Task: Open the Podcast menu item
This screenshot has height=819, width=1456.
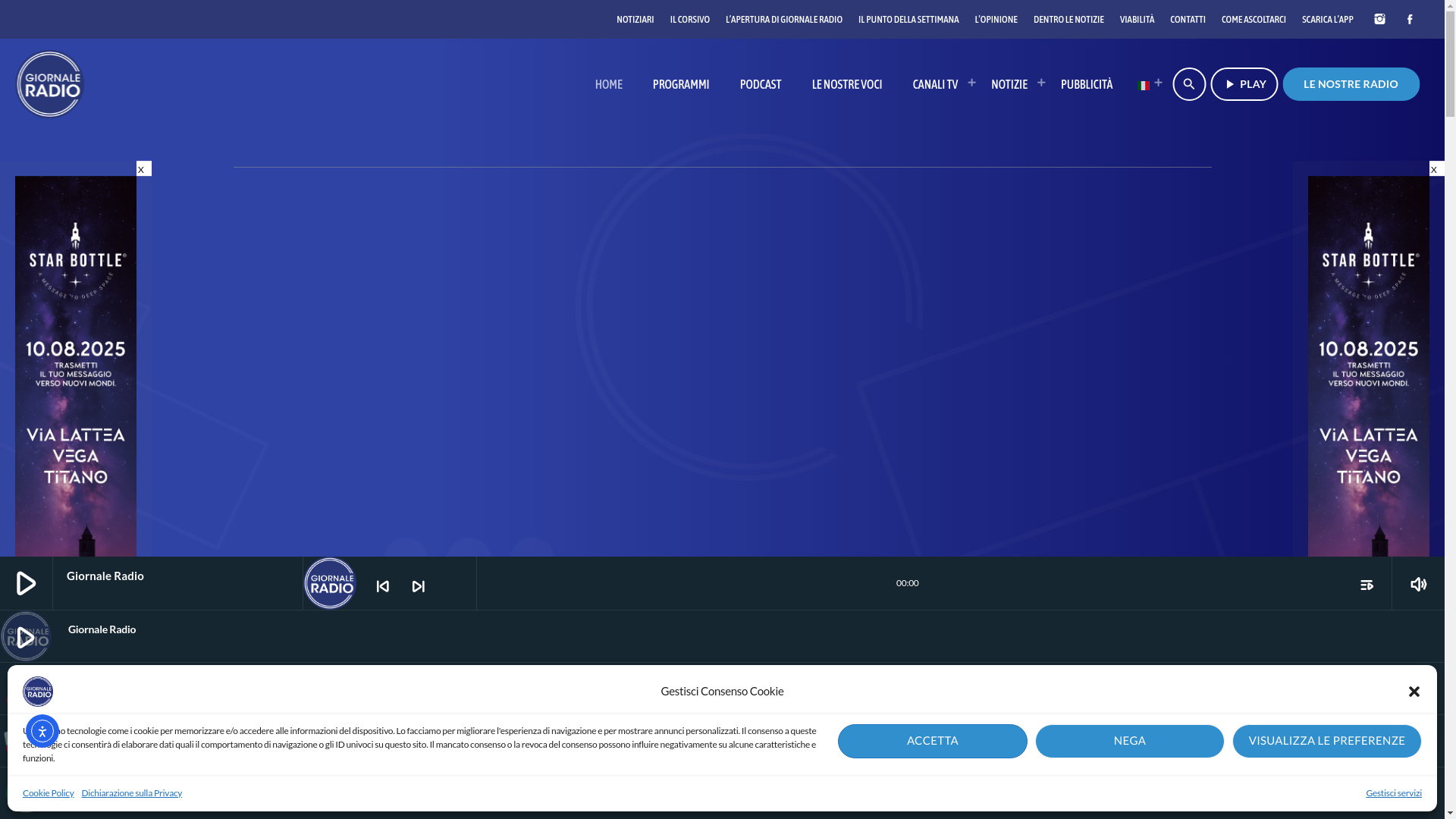Action: pyautogui.click(x=761, y=84)
